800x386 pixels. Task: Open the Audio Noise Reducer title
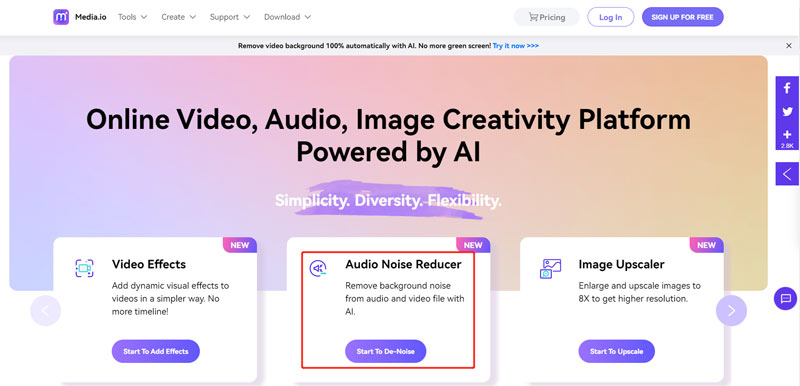pyautogui.click(x=403, y=264)
